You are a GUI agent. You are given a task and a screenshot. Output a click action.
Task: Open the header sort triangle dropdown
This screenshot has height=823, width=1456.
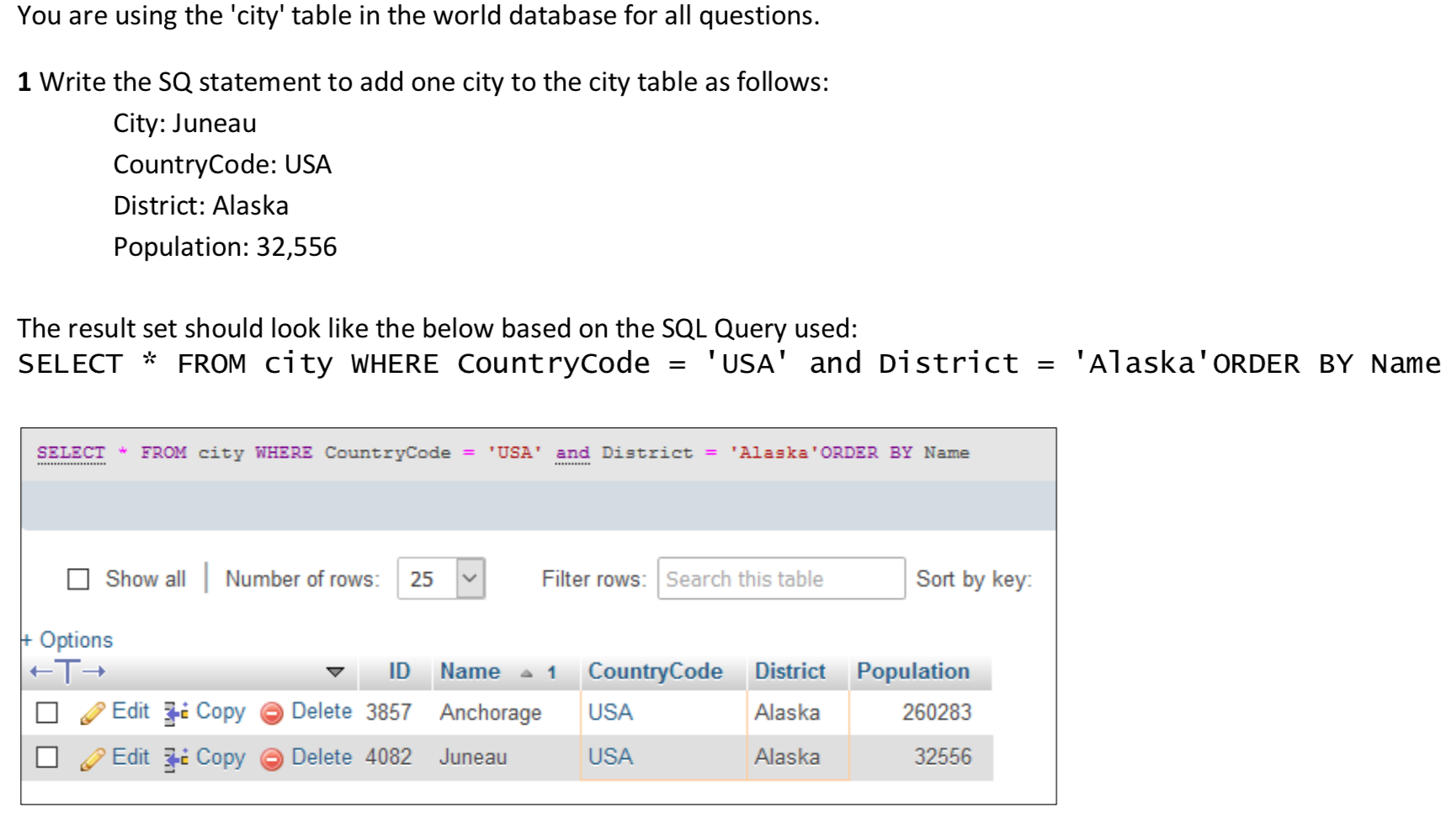tap(336, 672)
